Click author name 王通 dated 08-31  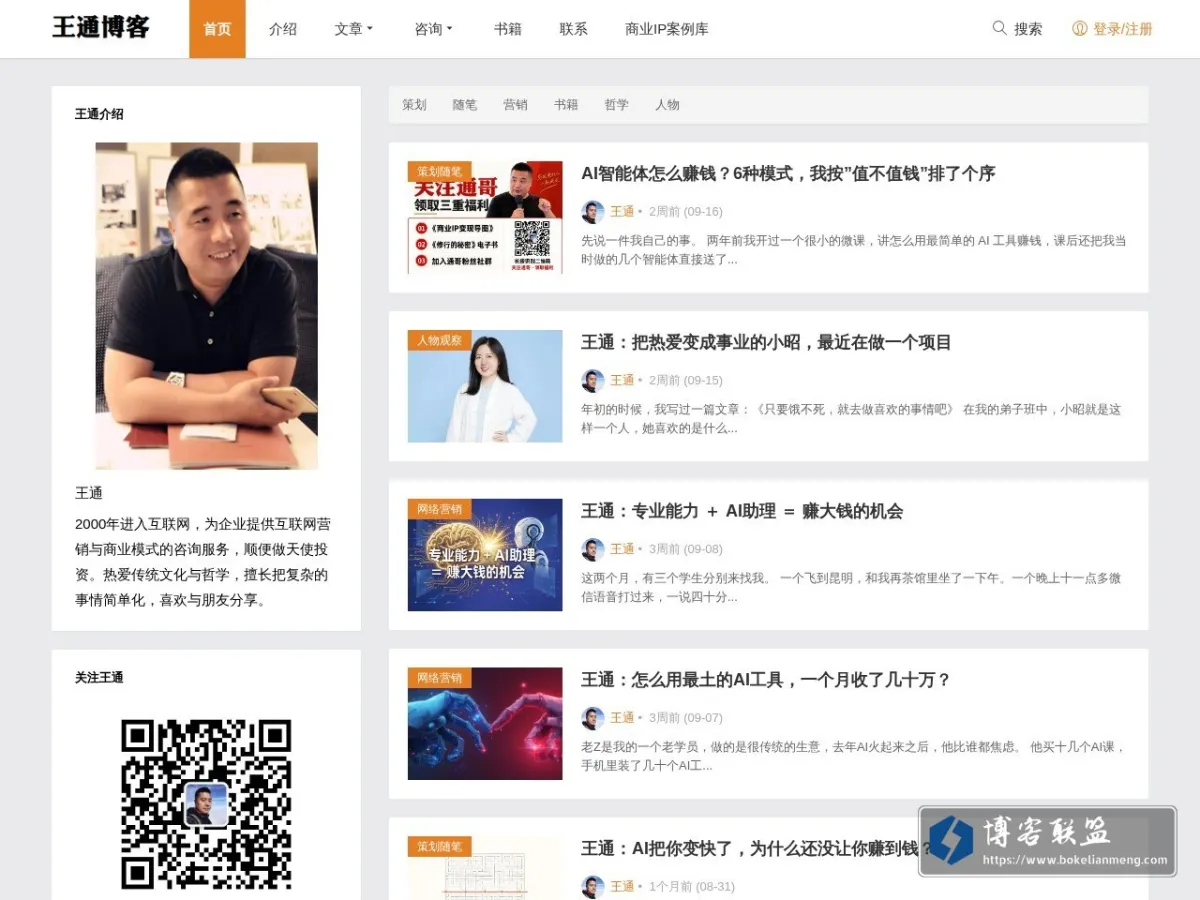pyautogui.click(x=622, y=886)
